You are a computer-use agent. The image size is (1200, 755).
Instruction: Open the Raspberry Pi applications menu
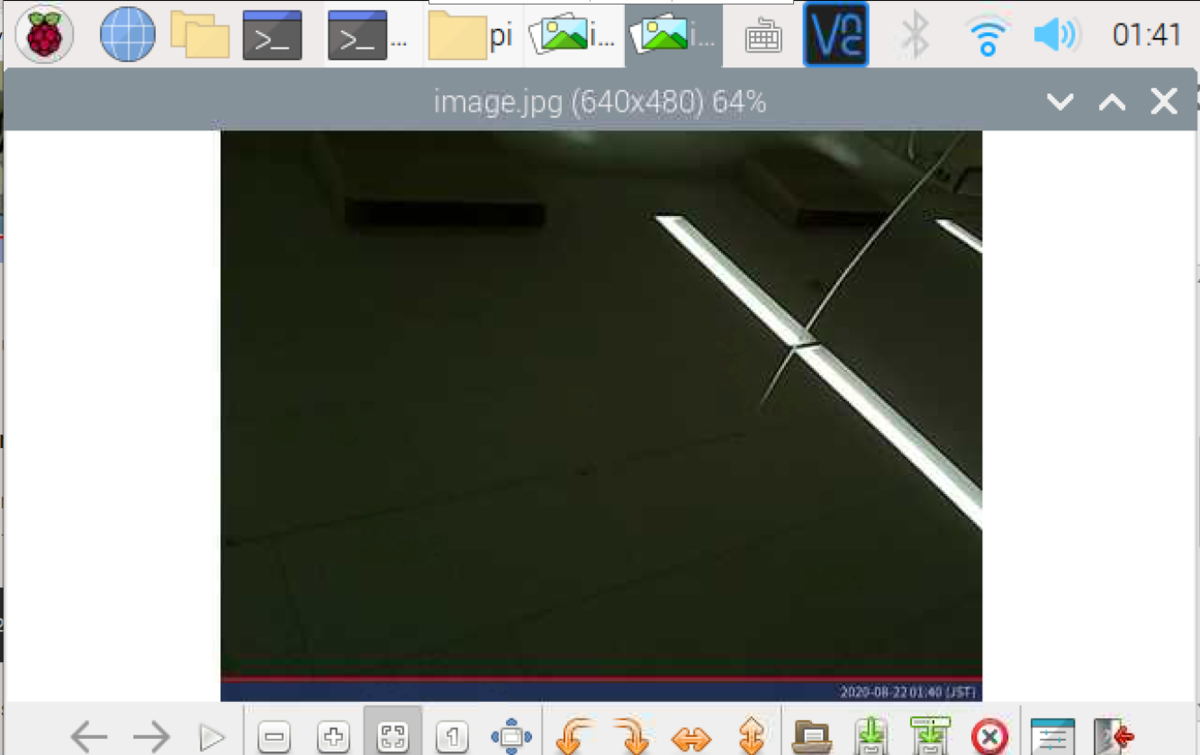[44, 33]
